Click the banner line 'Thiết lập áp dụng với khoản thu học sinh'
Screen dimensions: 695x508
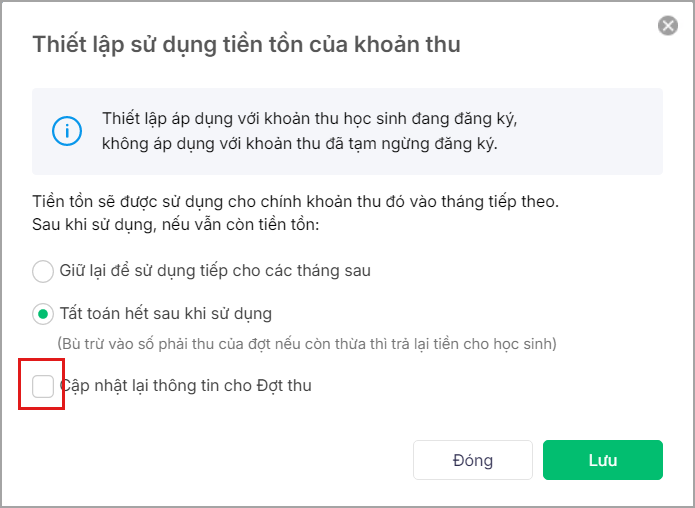(x=309, y=120)
